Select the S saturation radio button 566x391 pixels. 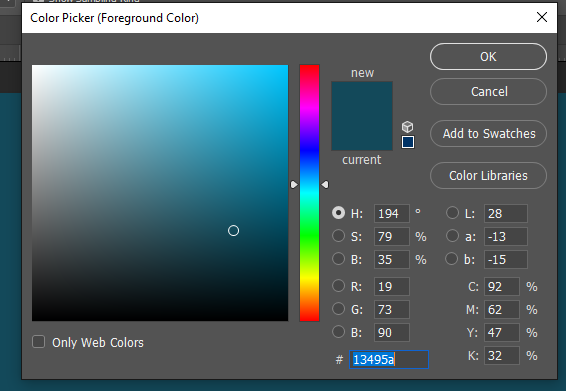[338, 236]
